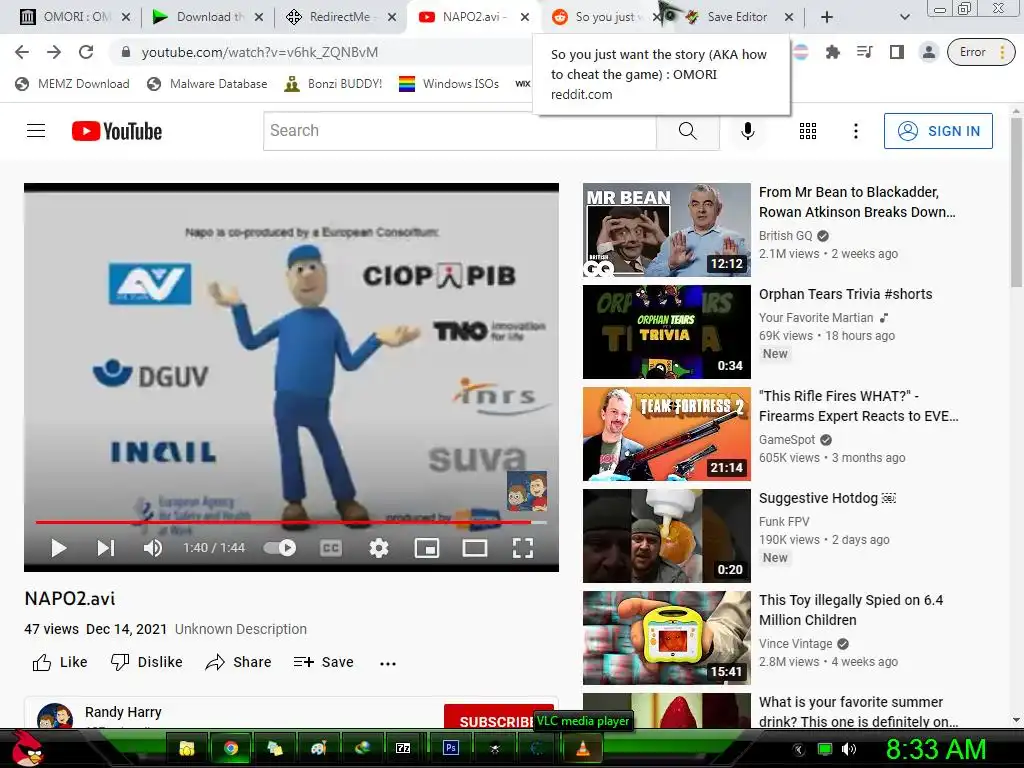Start voice search with the microphone
This screenshot has width=1024, height=768.
pos(748,131)
